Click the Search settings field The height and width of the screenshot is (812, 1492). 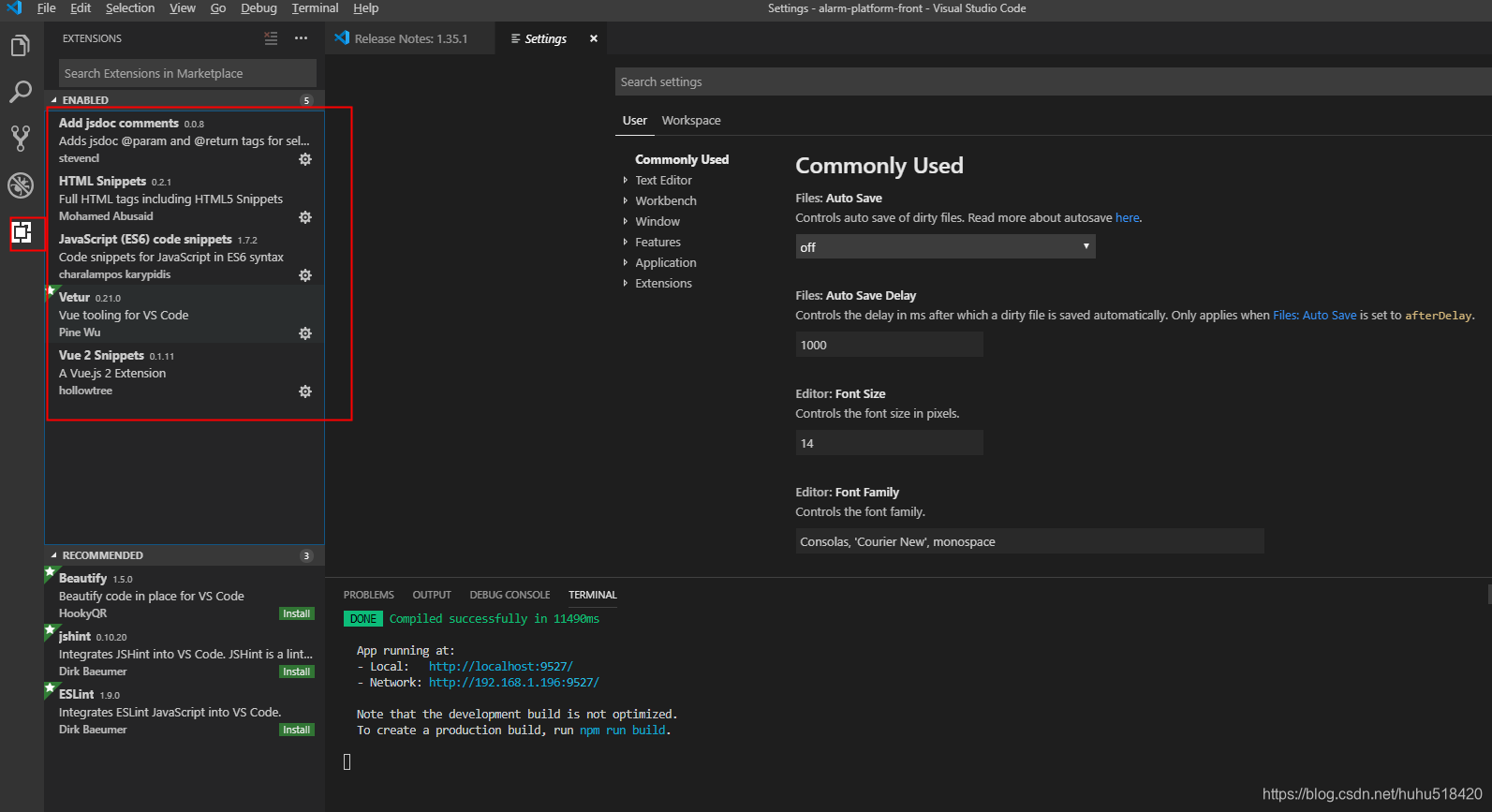tap(1053, 81)
